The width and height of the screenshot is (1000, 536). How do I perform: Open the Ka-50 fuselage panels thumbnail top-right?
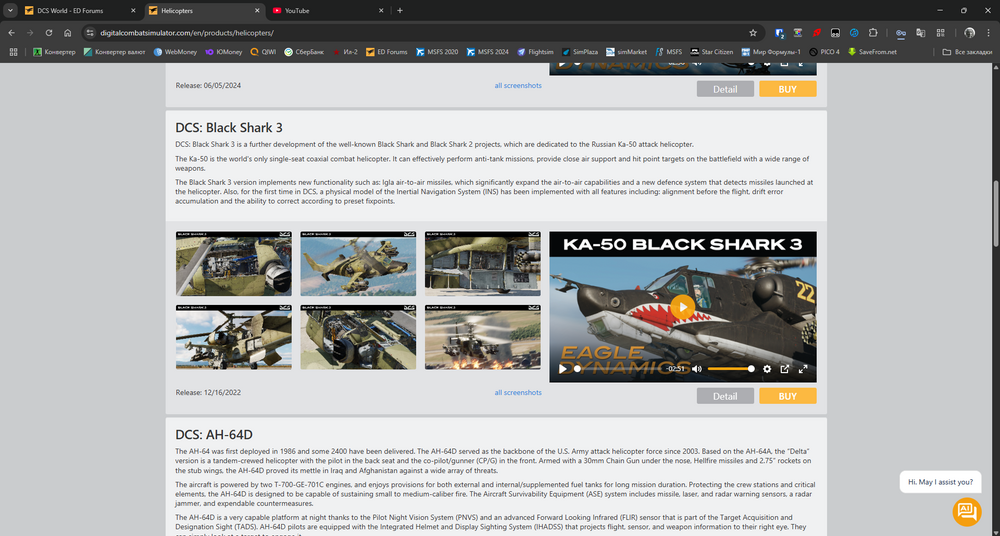click(483, 264)
